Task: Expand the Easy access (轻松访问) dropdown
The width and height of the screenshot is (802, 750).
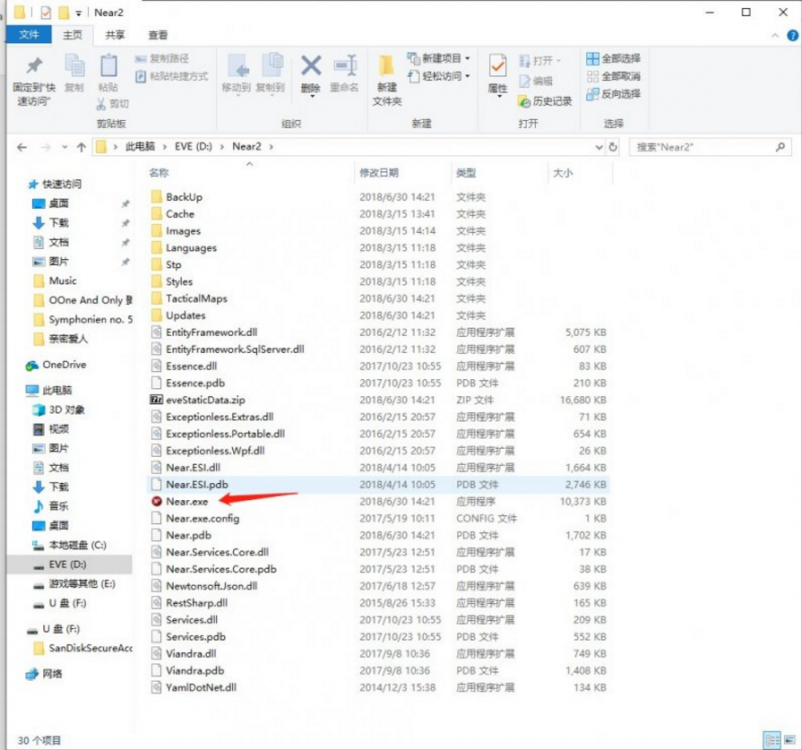Action: tap(440, 76)
